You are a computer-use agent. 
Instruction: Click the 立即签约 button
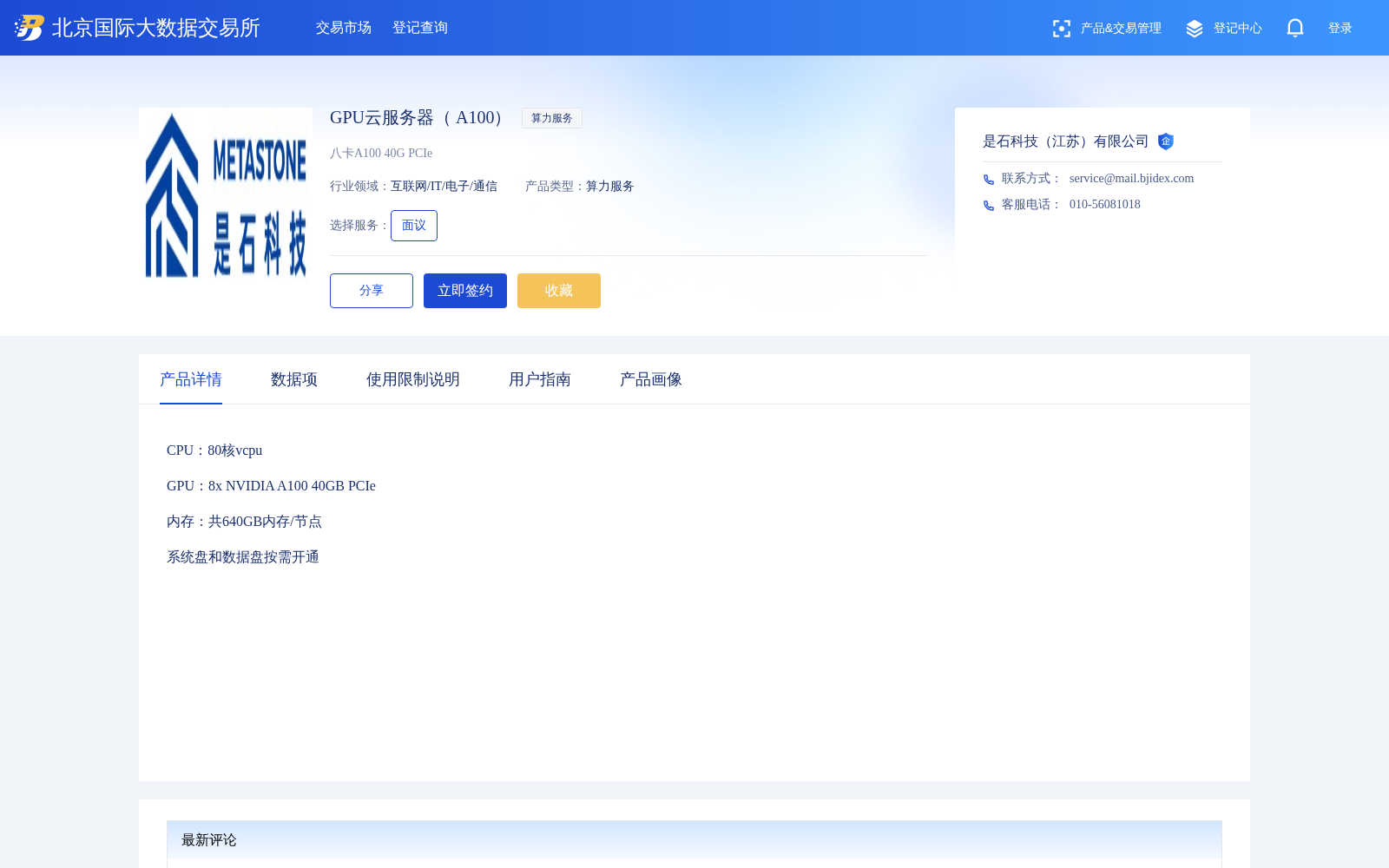coord(465,291)
